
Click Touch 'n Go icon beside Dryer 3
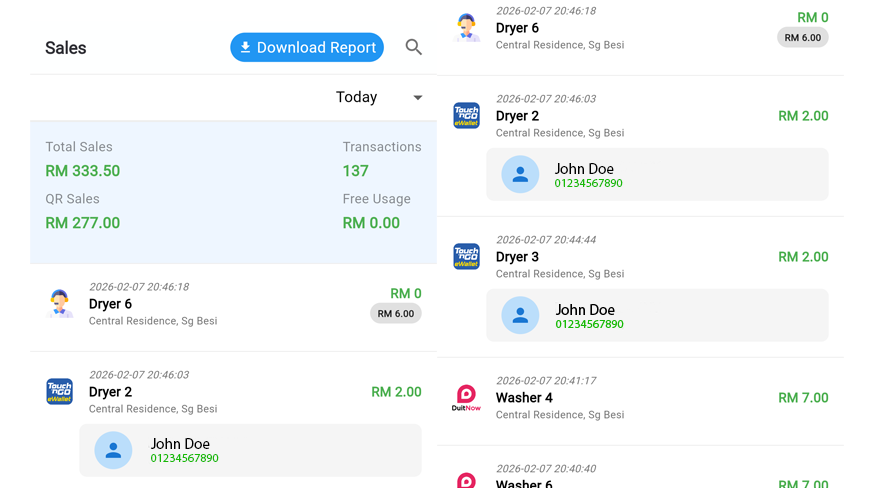coord(466,257)
